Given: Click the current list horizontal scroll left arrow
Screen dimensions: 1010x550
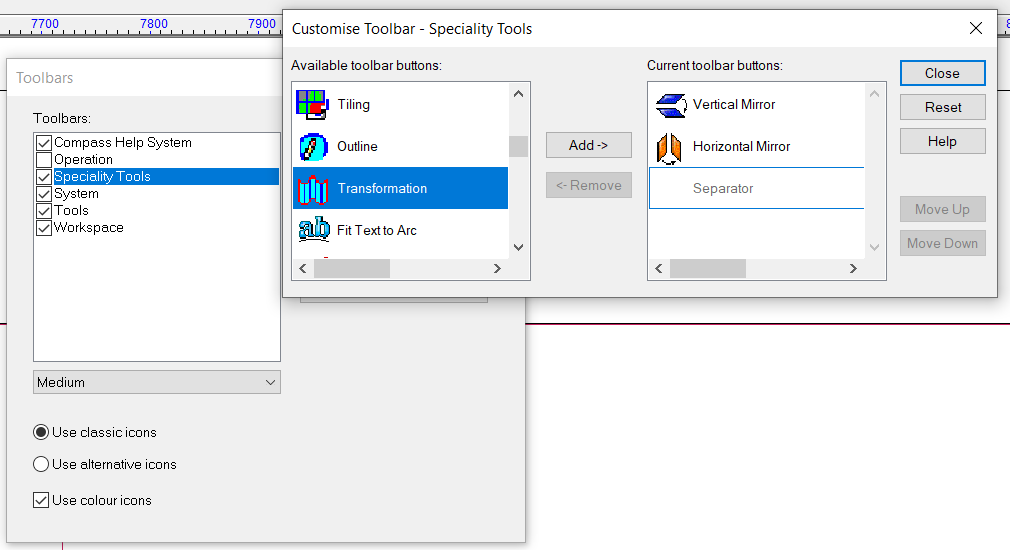Looking at the screenshot, I should (x=659, y=269).
